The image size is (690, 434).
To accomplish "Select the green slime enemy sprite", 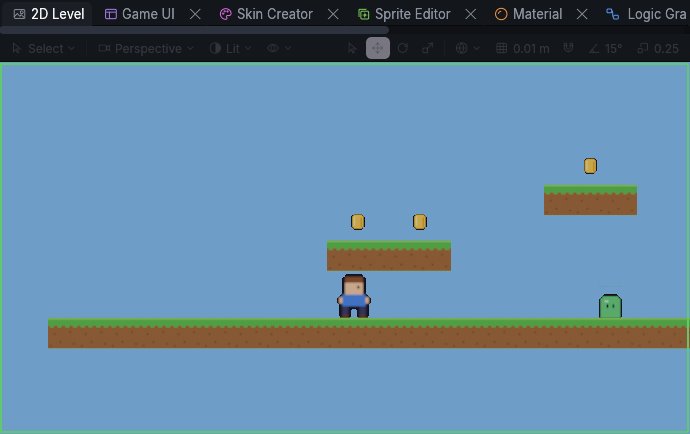I will click(x=610, y=306).
